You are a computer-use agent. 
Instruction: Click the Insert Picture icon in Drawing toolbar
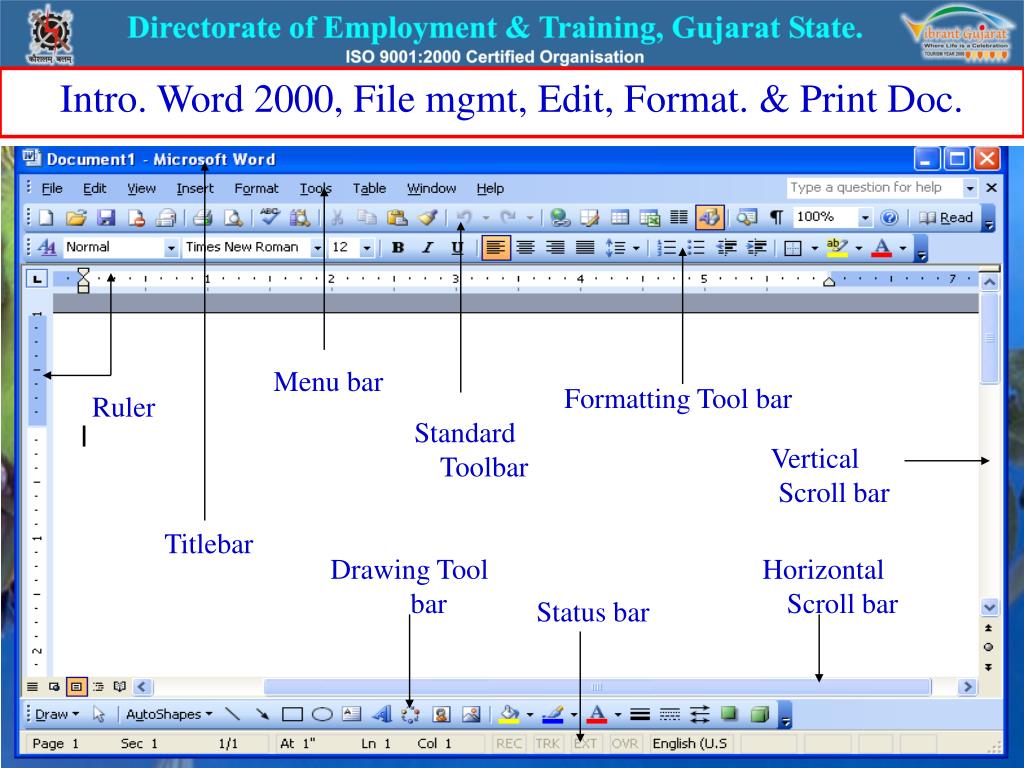[x=472, y=714]
